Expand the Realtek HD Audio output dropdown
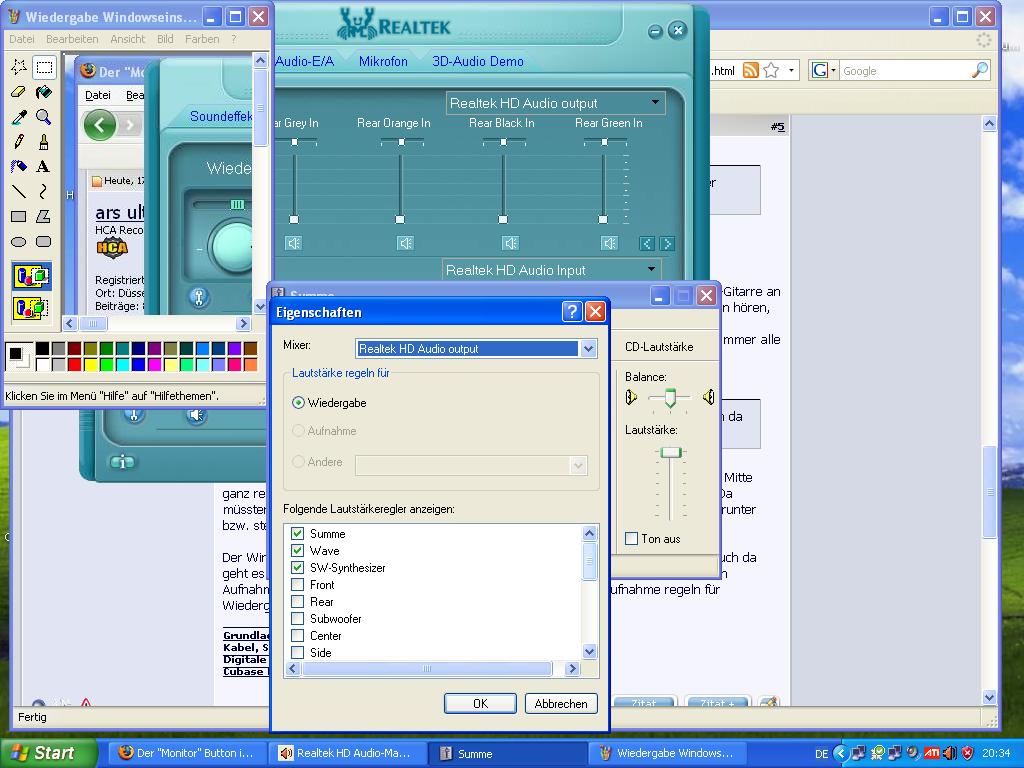1024x768 pixels. [655, 103]
